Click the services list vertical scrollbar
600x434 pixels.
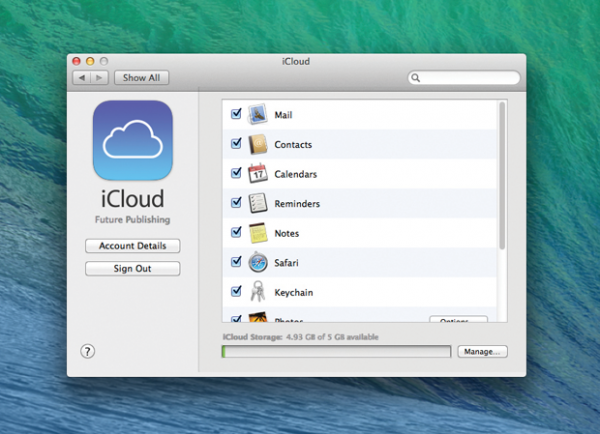tap(502, 175)
